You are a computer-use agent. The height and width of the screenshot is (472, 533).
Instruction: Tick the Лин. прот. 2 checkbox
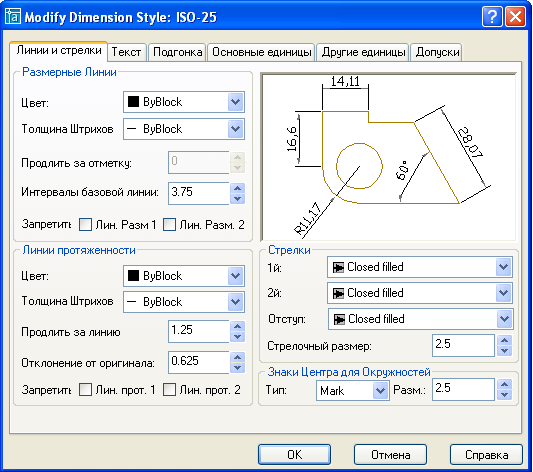[x=169, y=390]
